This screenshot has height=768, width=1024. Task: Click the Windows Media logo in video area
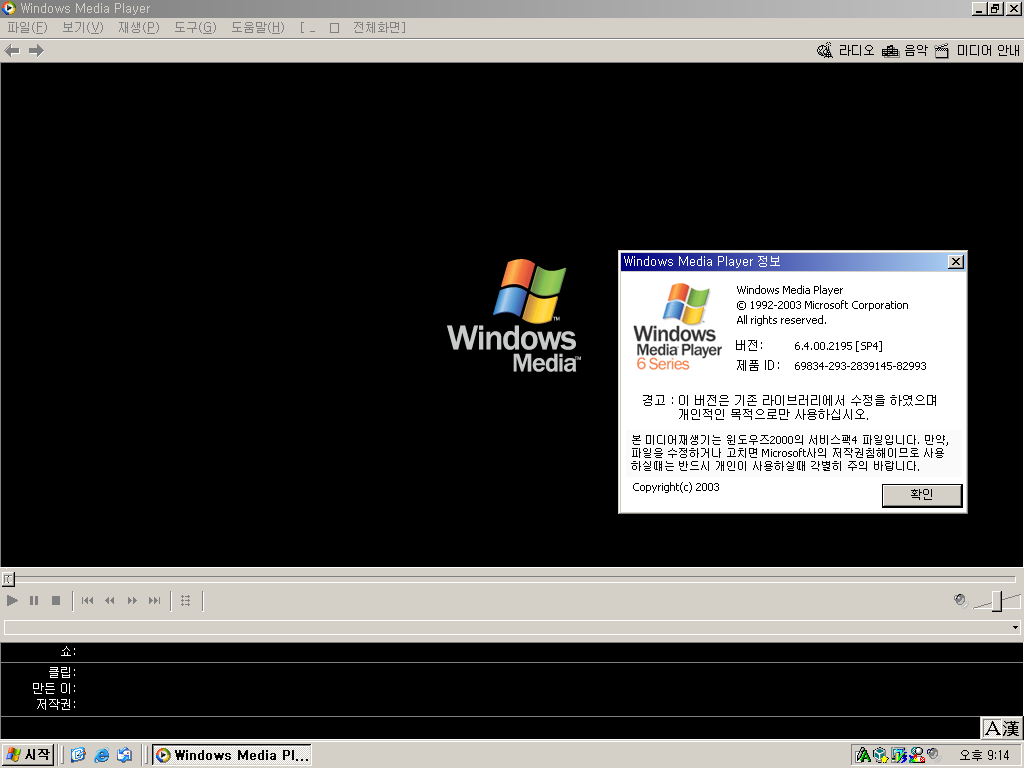[513, 316]
